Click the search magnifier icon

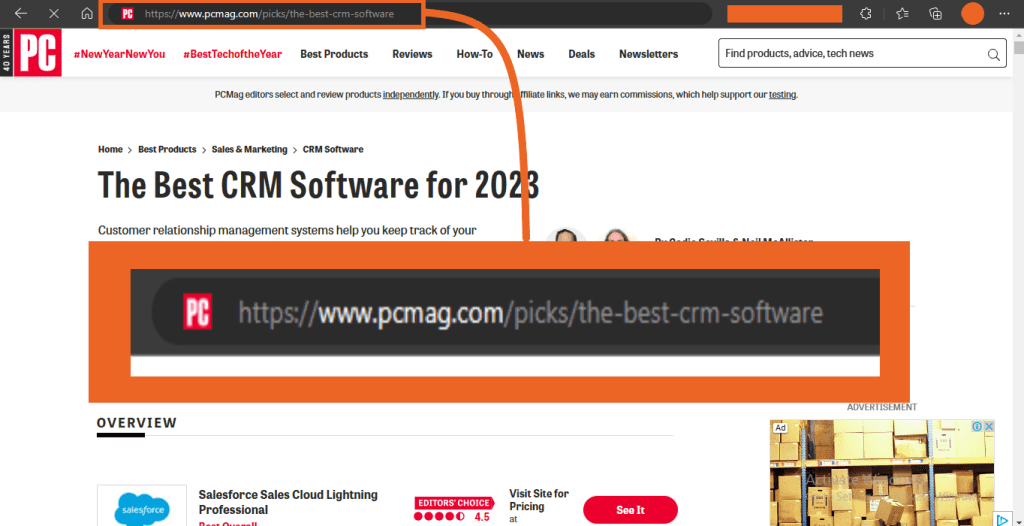click(993, 54)
